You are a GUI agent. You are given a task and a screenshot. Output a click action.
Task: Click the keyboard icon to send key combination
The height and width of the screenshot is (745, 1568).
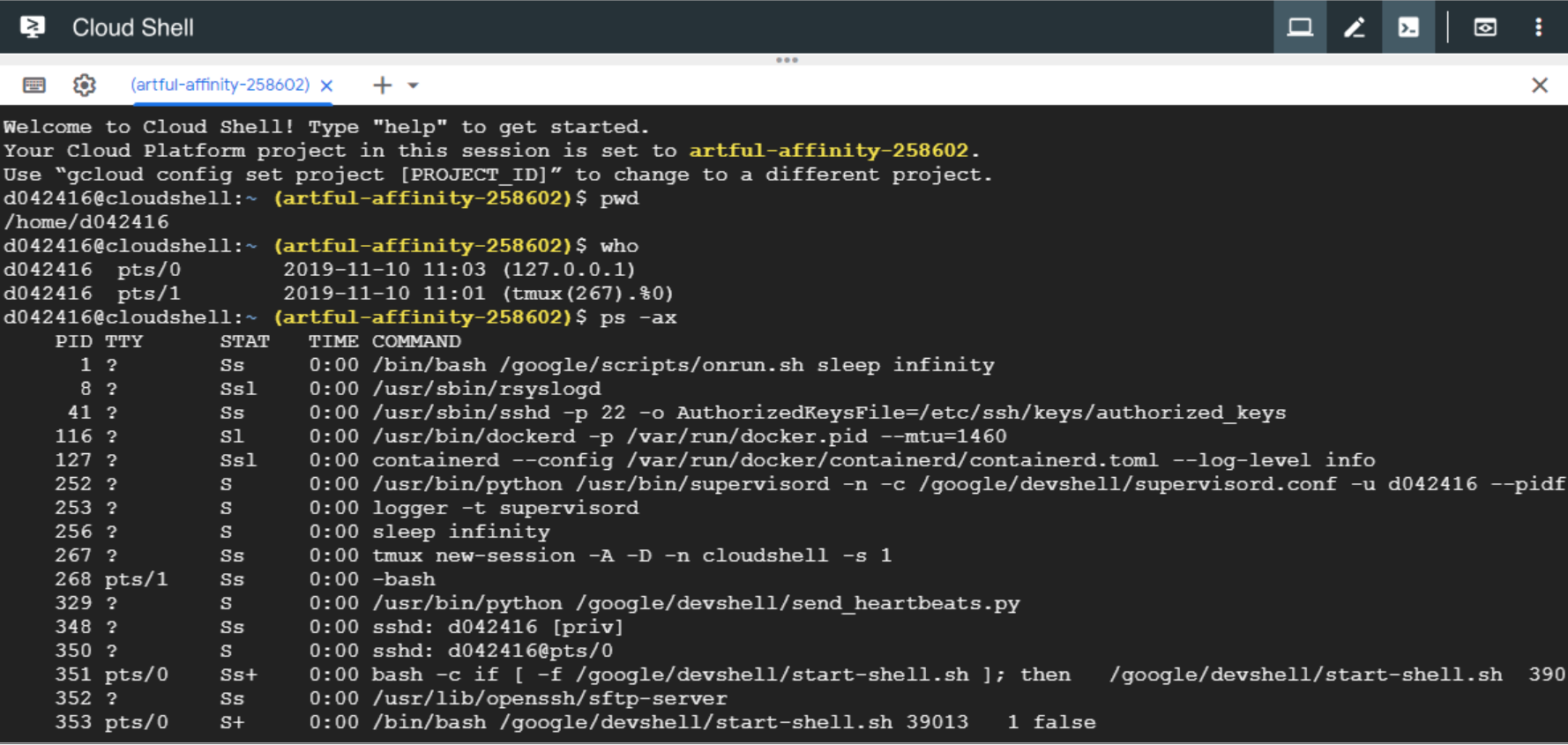tap(34, 85)
